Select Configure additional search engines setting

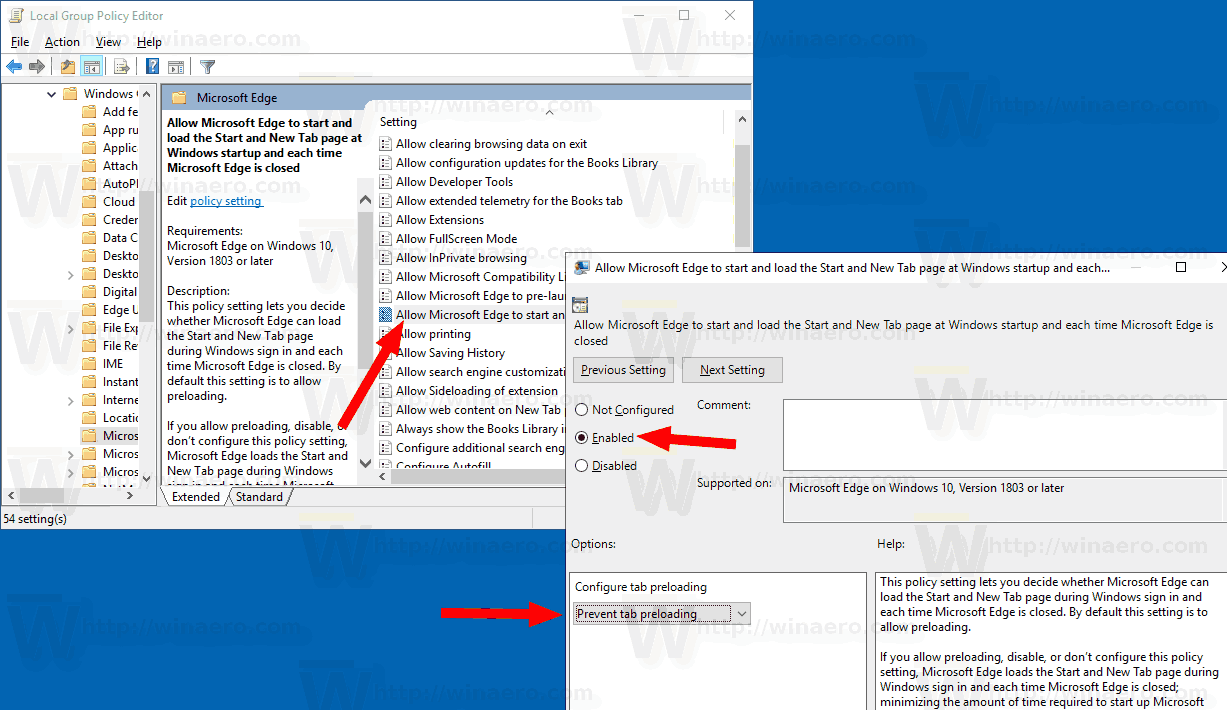[480, 448]
